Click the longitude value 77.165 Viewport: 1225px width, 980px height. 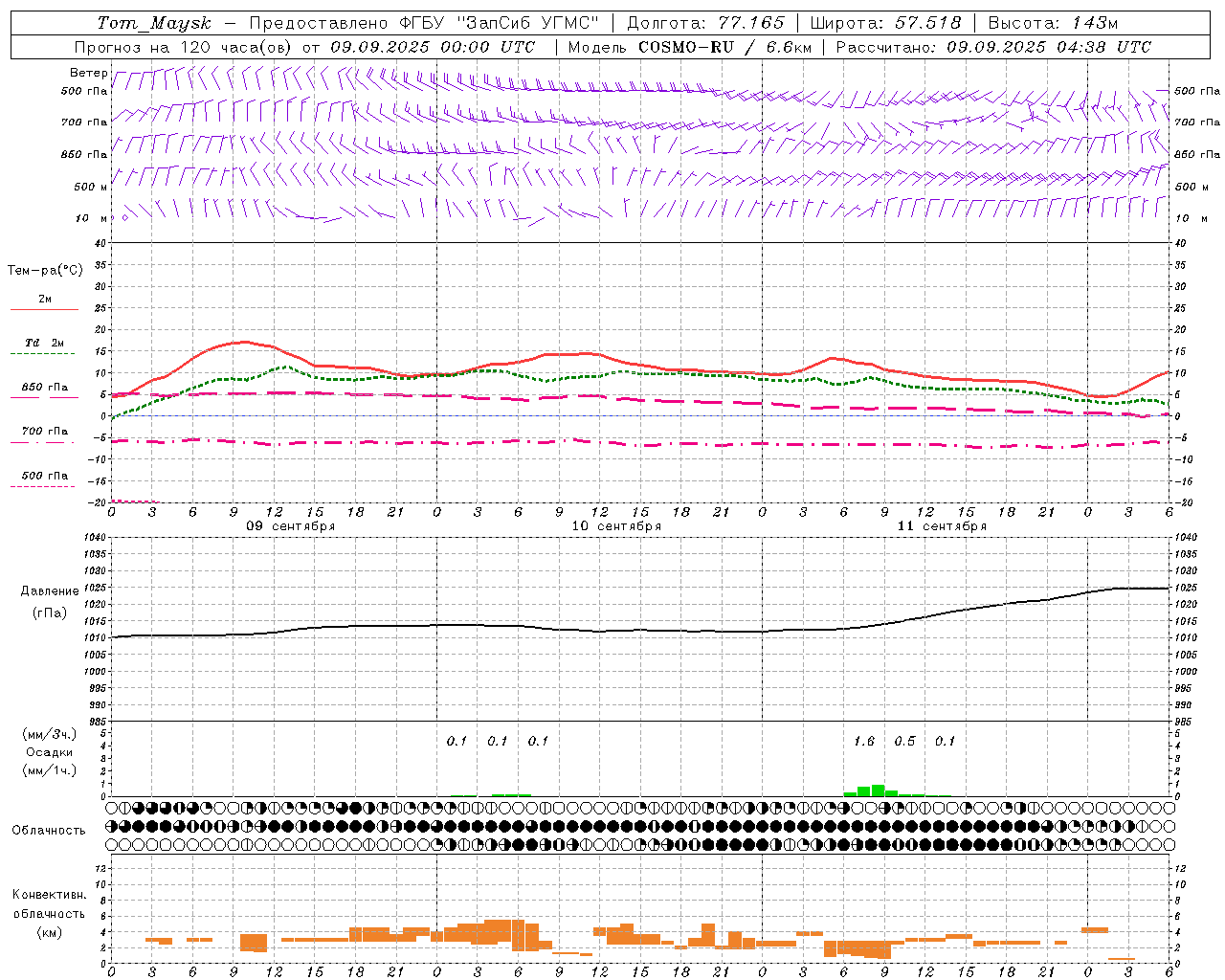click(x=751, y=23)
